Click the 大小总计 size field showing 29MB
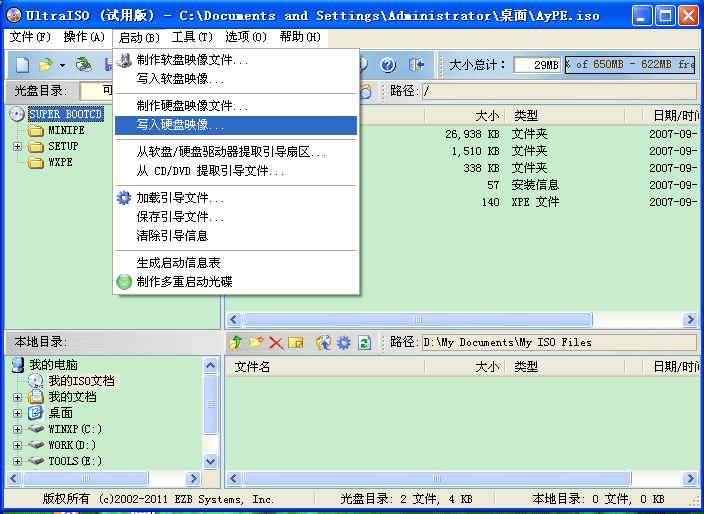This screenshot has width=704, height=514. (537, 65)
